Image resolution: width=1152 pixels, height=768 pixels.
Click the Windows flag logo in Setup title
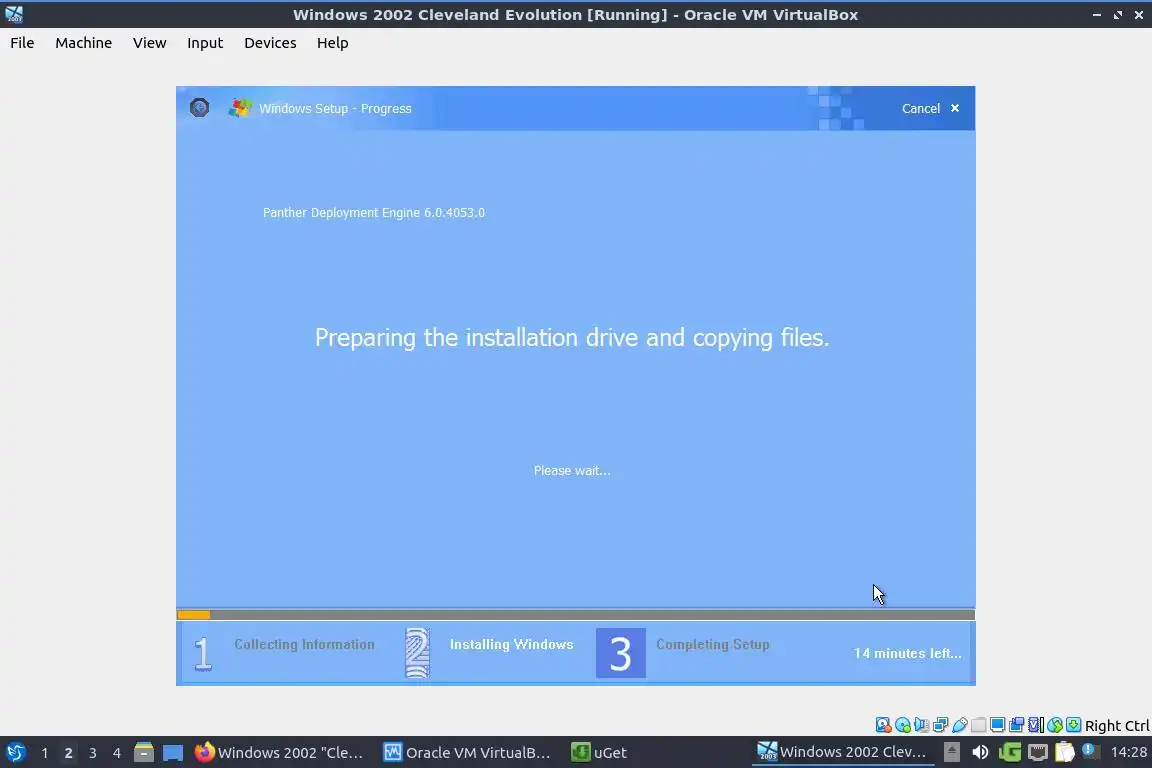coord(240,108)
